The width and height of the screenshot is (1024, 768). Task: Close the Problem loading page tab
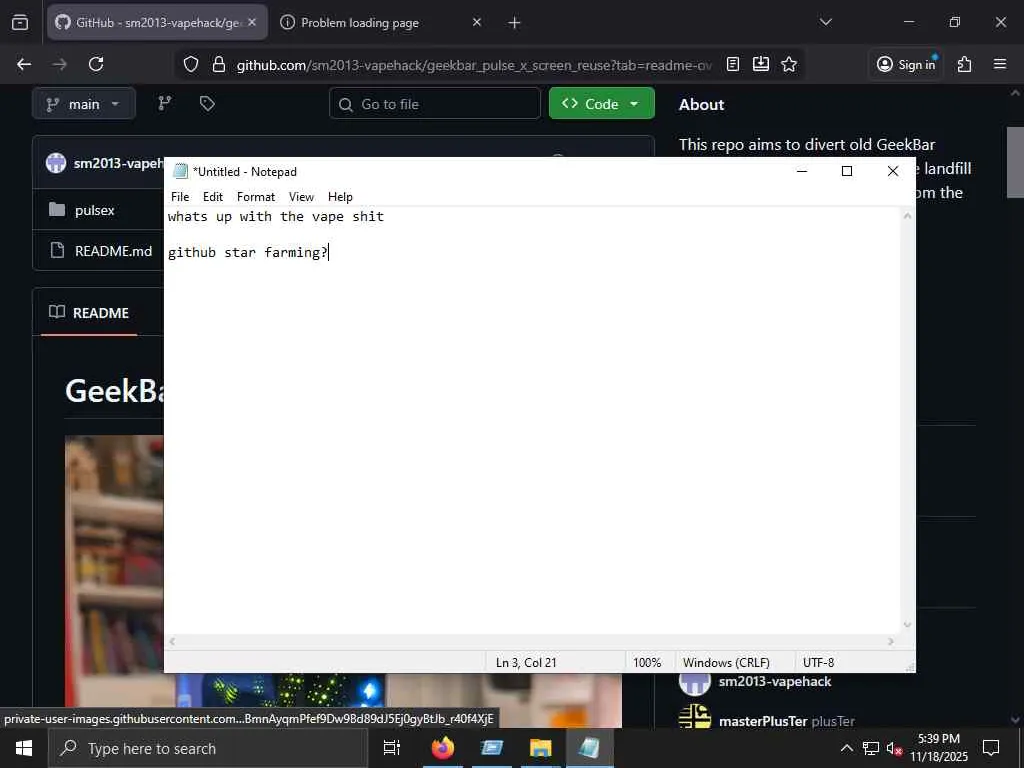(x=477, y=22)
